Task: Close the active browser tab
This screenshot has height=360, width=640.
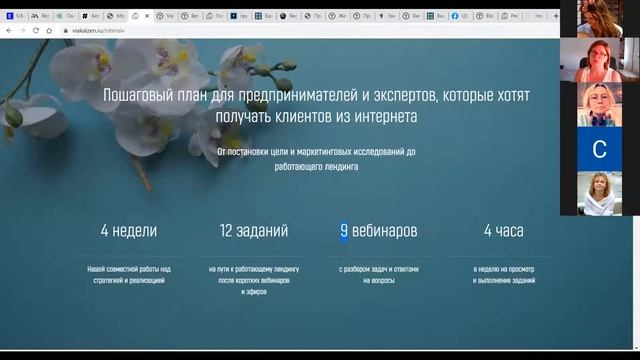Action: (147, 16)
